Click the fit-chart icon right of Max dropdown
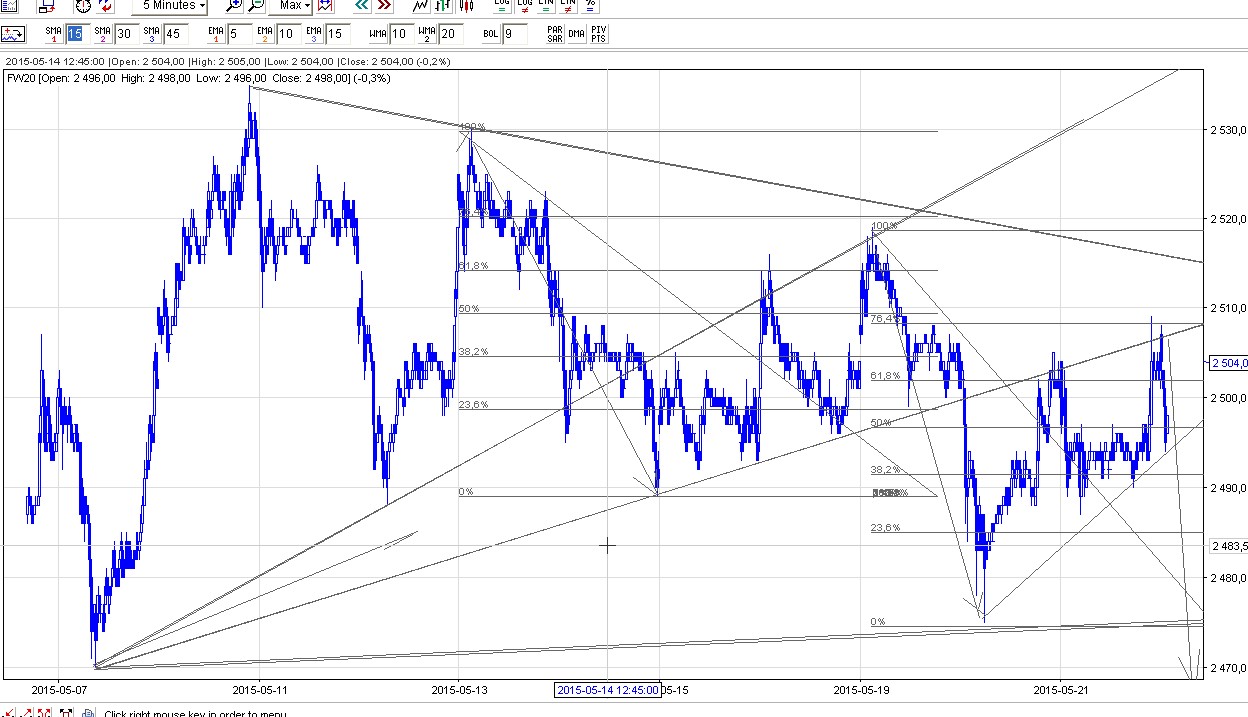 coord(325,5)
